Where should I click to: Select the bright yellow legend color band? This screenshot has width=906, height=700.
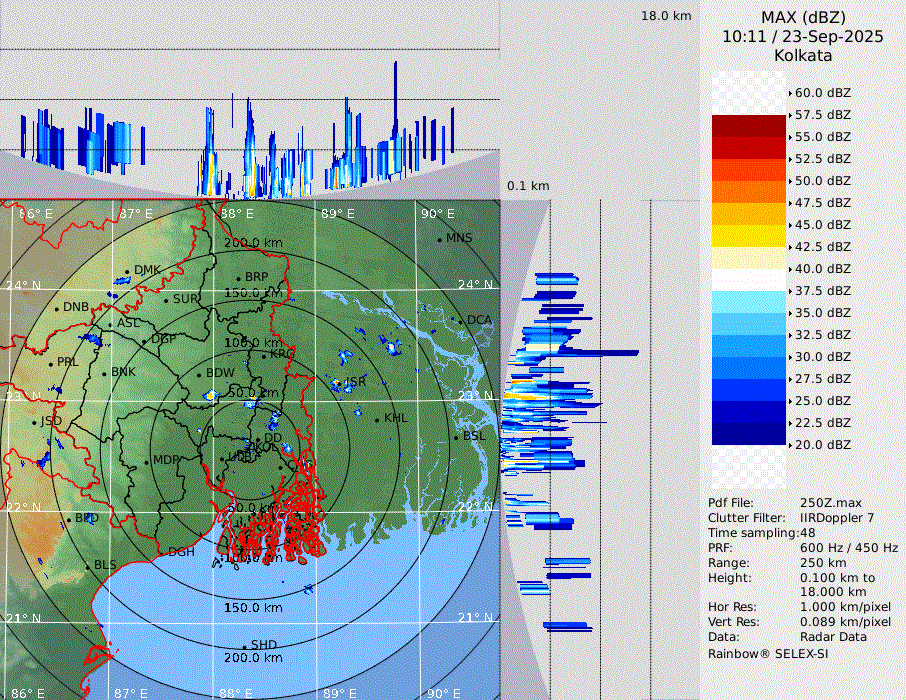(x=749, y=236)
